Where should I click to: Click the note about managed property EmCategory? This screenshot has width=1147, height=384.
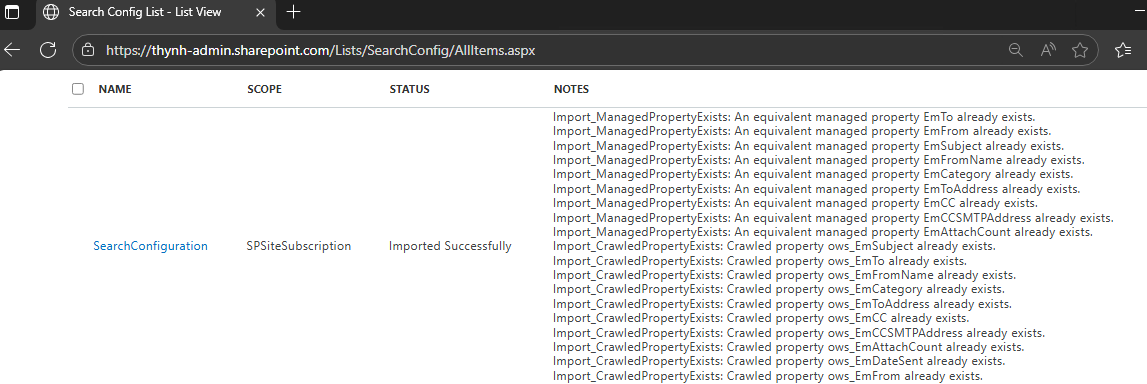813,174
